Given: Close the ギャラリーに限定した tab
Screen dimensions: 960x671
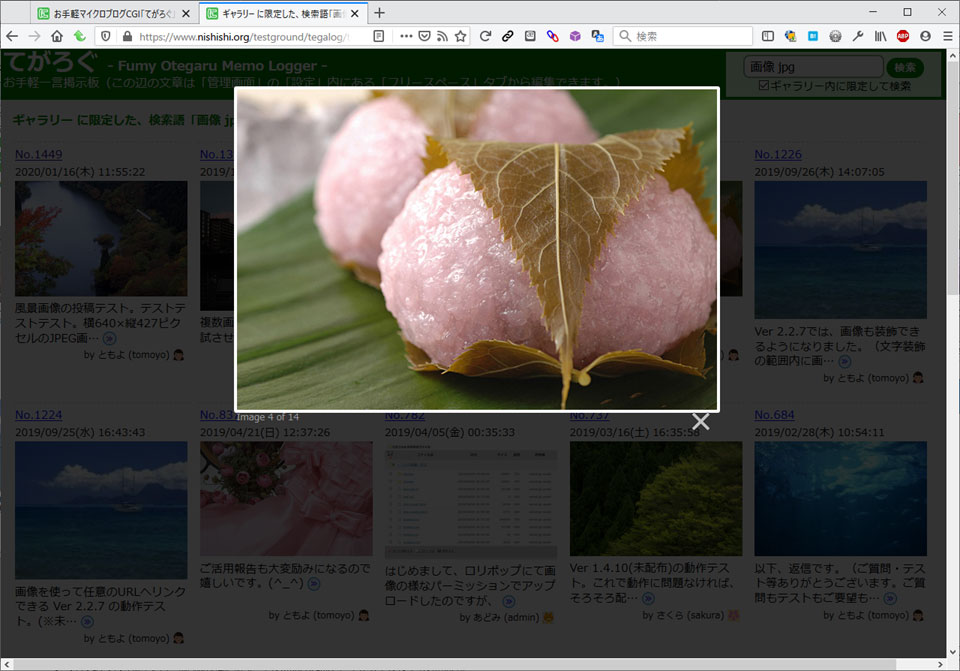Looking at the screenshot, I should pos(354,13).
